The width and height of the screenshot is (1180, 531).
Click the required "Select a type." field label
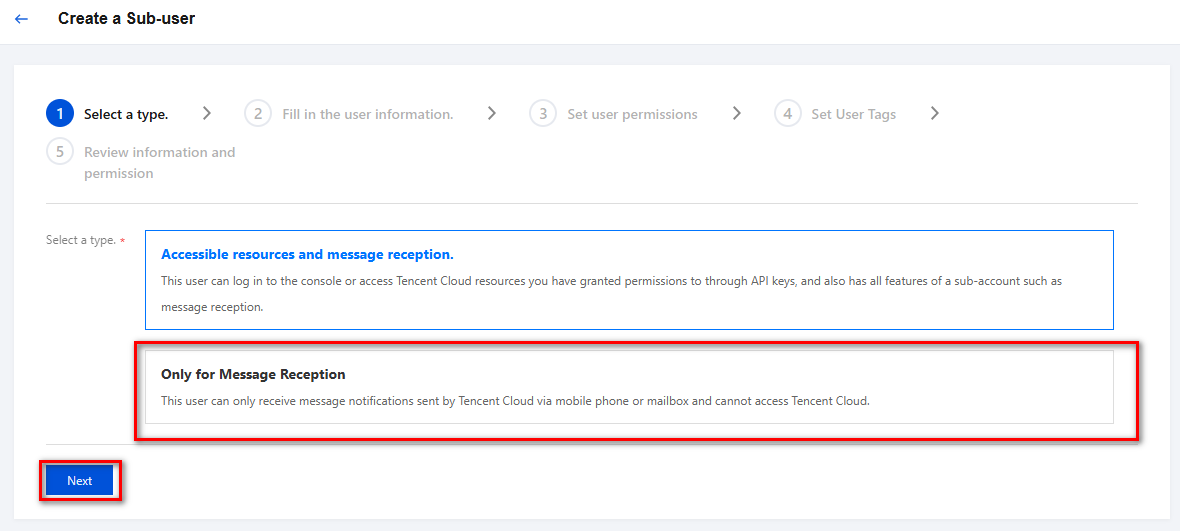point(81,240)
